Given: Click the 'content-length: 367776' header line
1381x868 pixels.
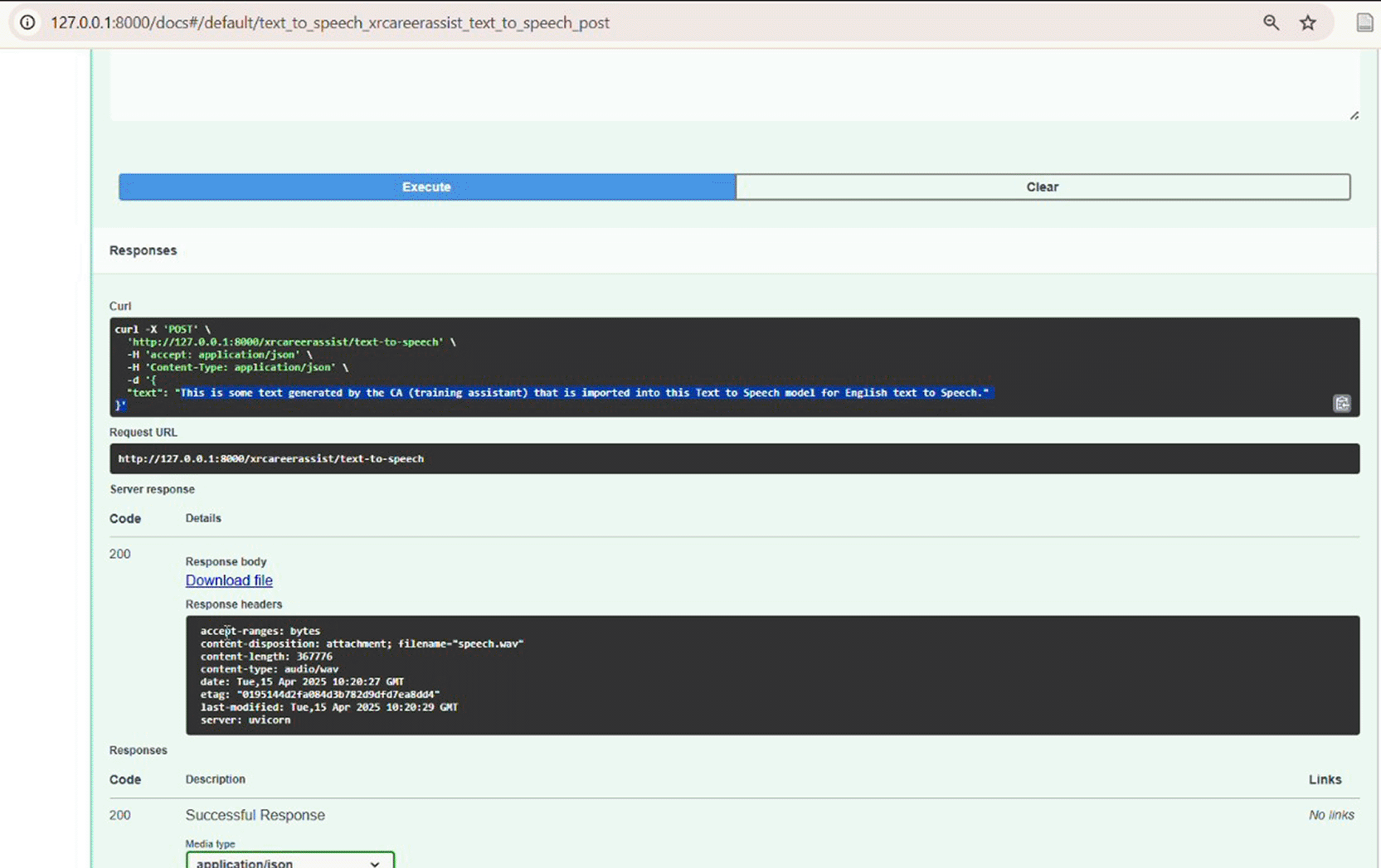Looking at the screenshot, I should coord(266,657).
